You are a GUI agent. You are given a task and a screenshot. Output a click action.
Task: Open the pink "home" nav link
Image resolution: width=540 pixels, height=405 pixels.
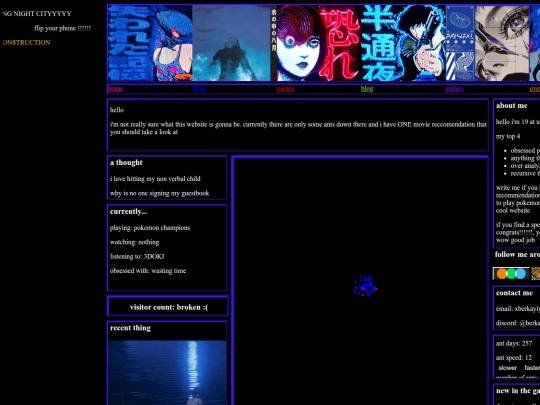click(x=115, y=89)
